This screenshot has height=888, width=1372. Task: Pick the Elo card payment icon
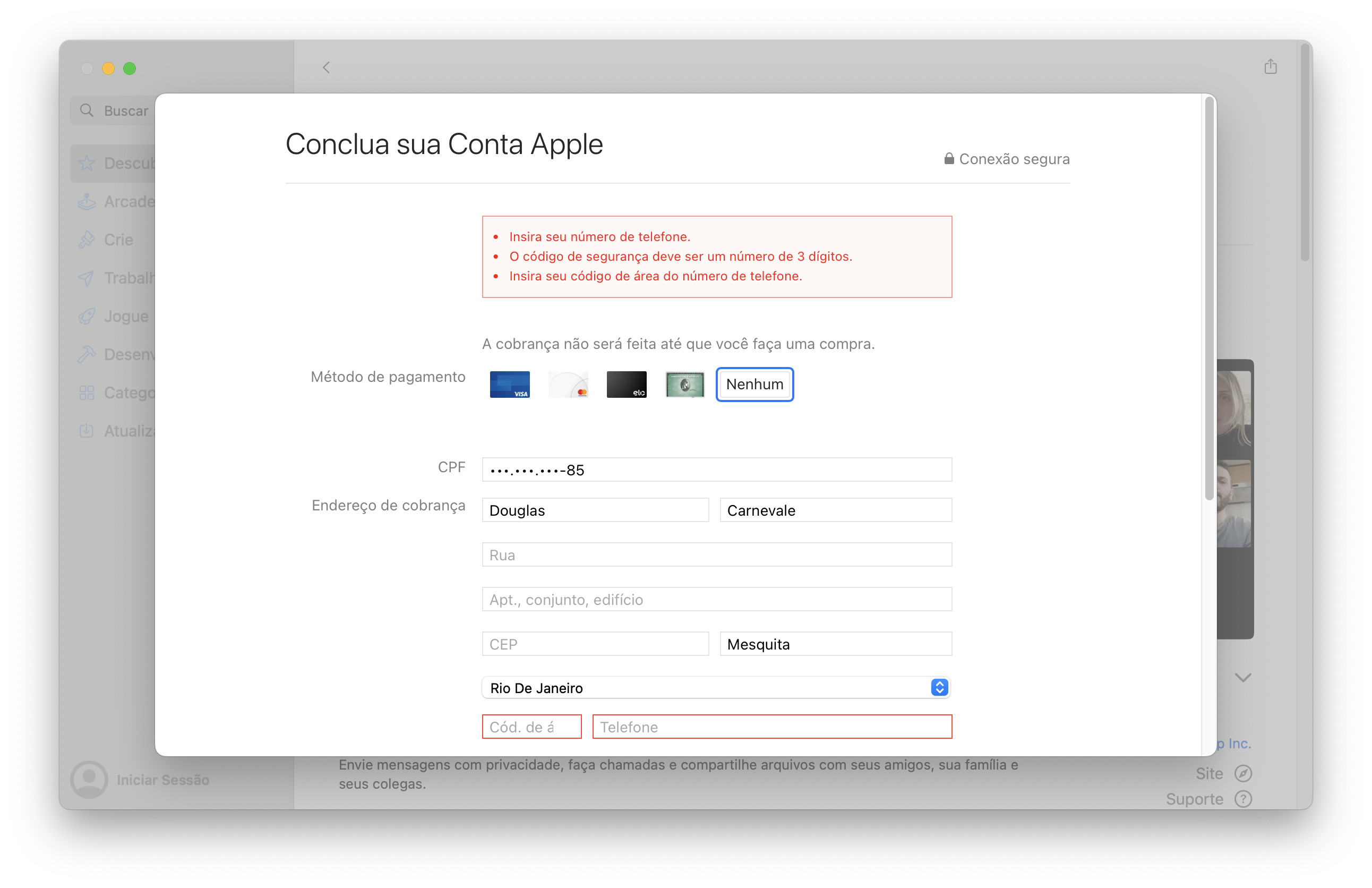(627, 384)
